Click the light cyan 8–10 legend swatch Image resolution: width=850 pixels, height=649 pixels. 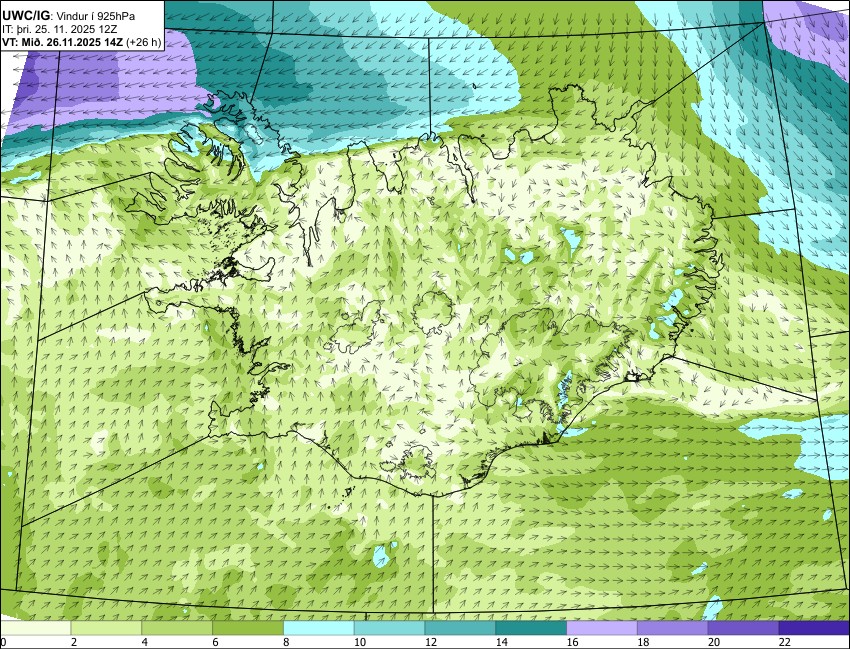(x=319, y=628)
